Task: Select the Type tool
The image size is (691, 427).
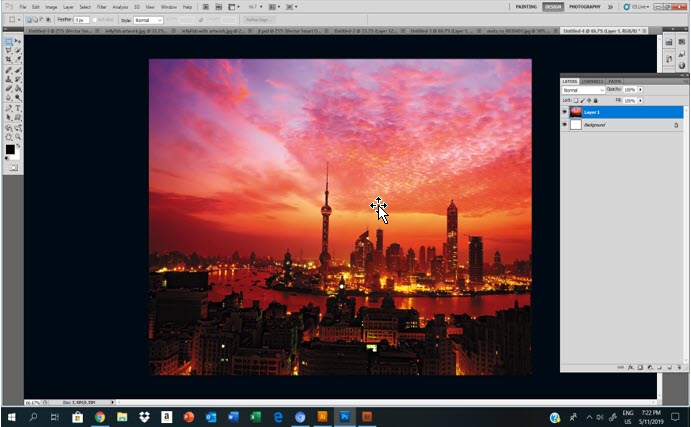Action: 18,108
